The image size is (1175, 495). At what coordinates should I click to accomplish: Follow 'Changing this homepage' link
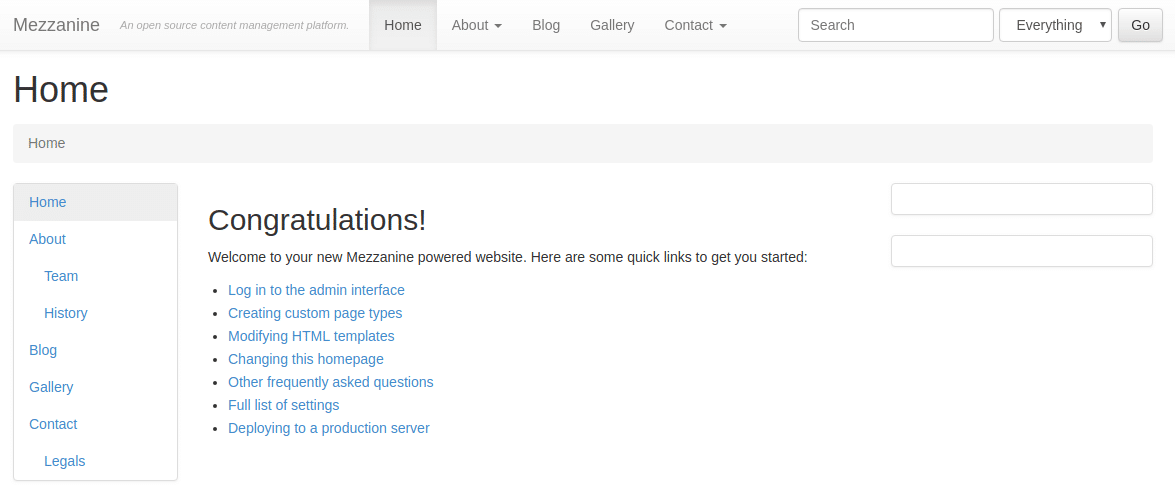pyautogui.click(x=306, y=359)
